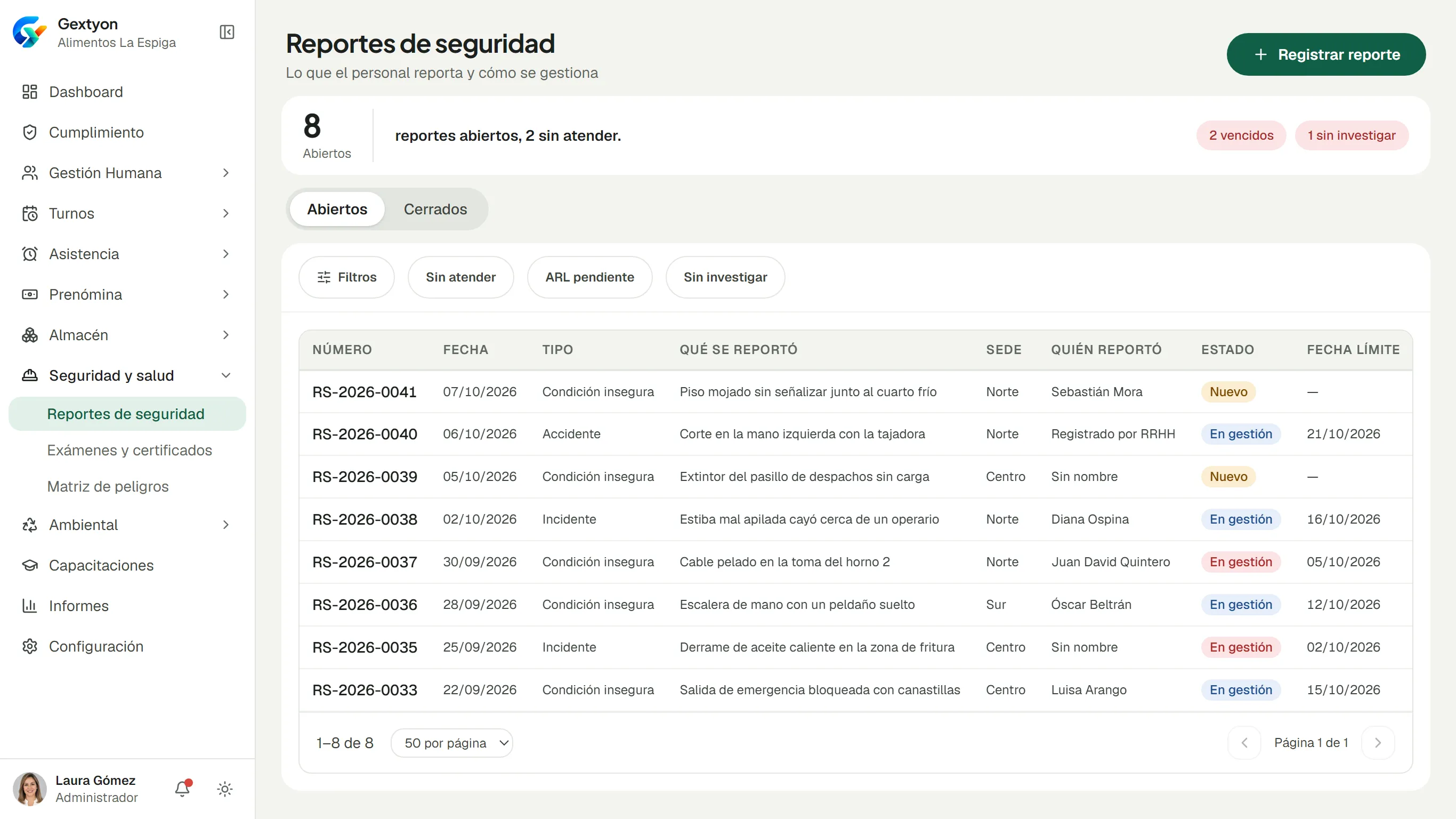
Task: Click the 1 sin investigar badge
Action: (x=1352, y=135)
